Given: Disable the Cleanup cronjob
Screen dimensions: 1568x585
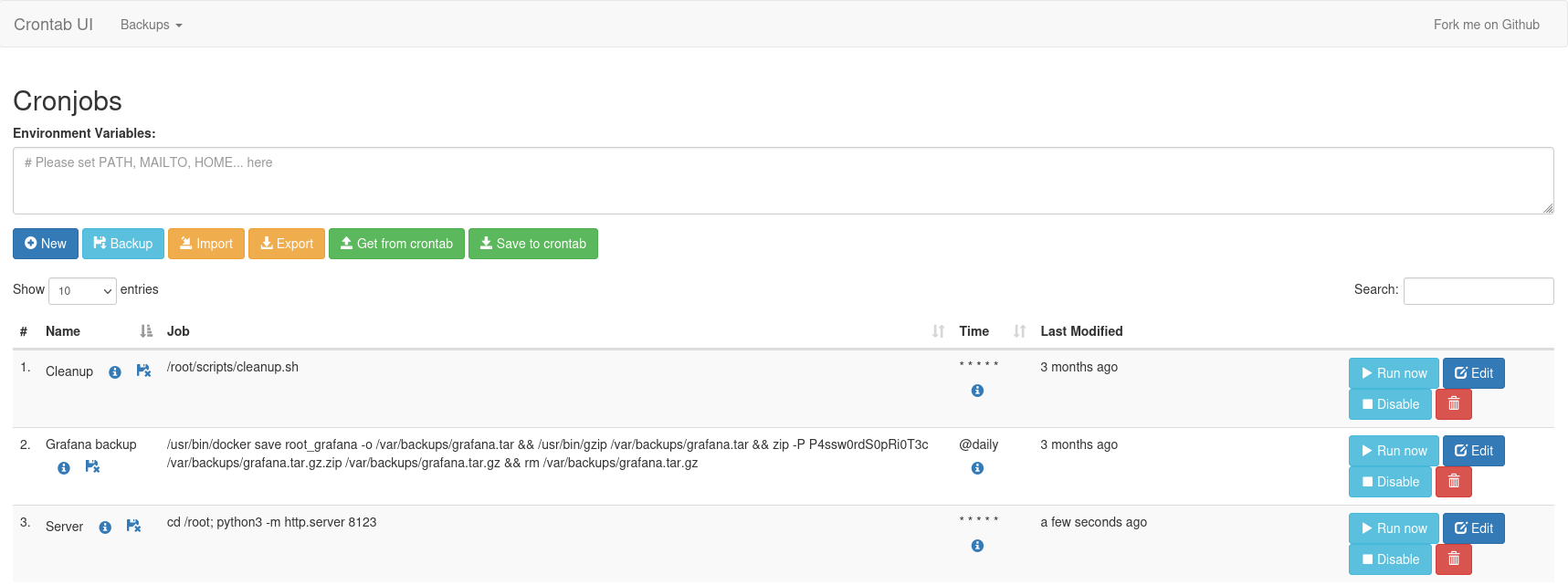Looking at the screenshot, I should (1389, 404).
